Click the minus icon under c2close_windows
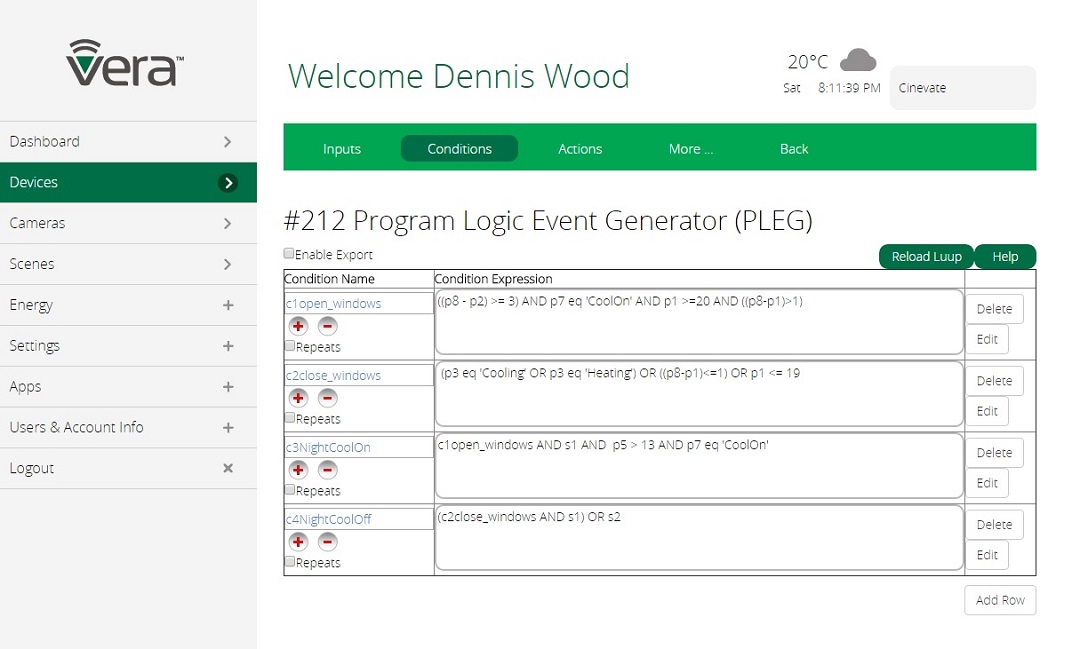Screen dimensions: 1080x649 [x=327, y=398]
